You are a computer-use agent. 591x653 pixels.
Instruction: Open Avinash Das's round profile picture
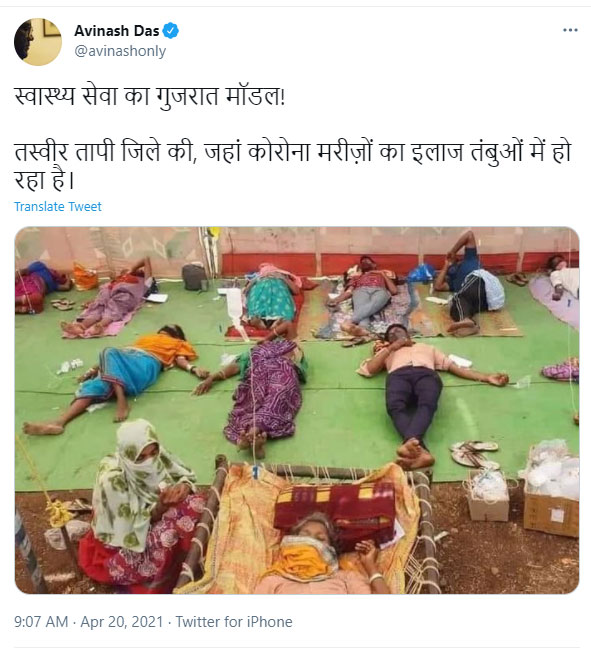pos(38,42)
